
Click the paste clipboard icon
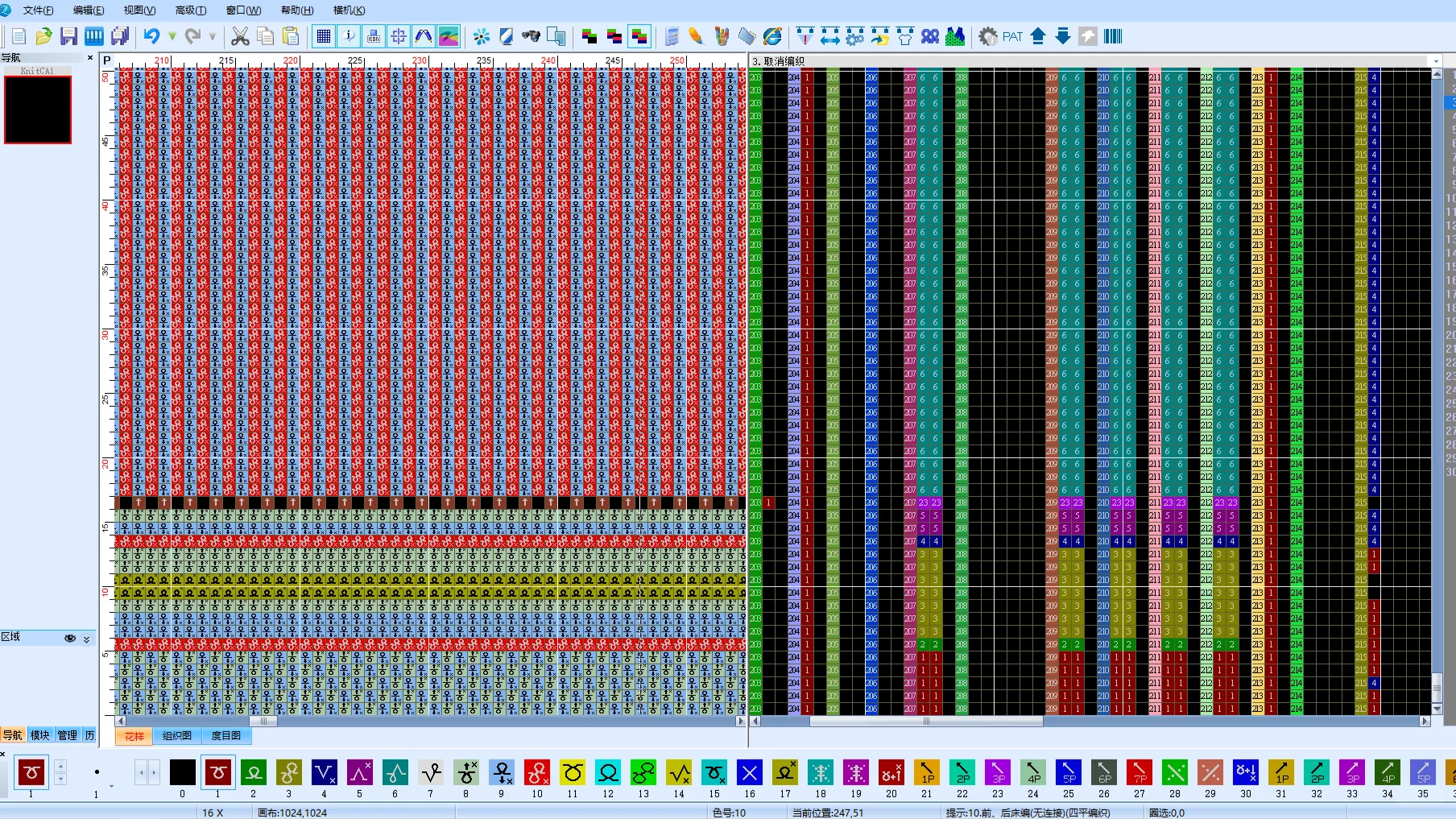click(291, 36)
